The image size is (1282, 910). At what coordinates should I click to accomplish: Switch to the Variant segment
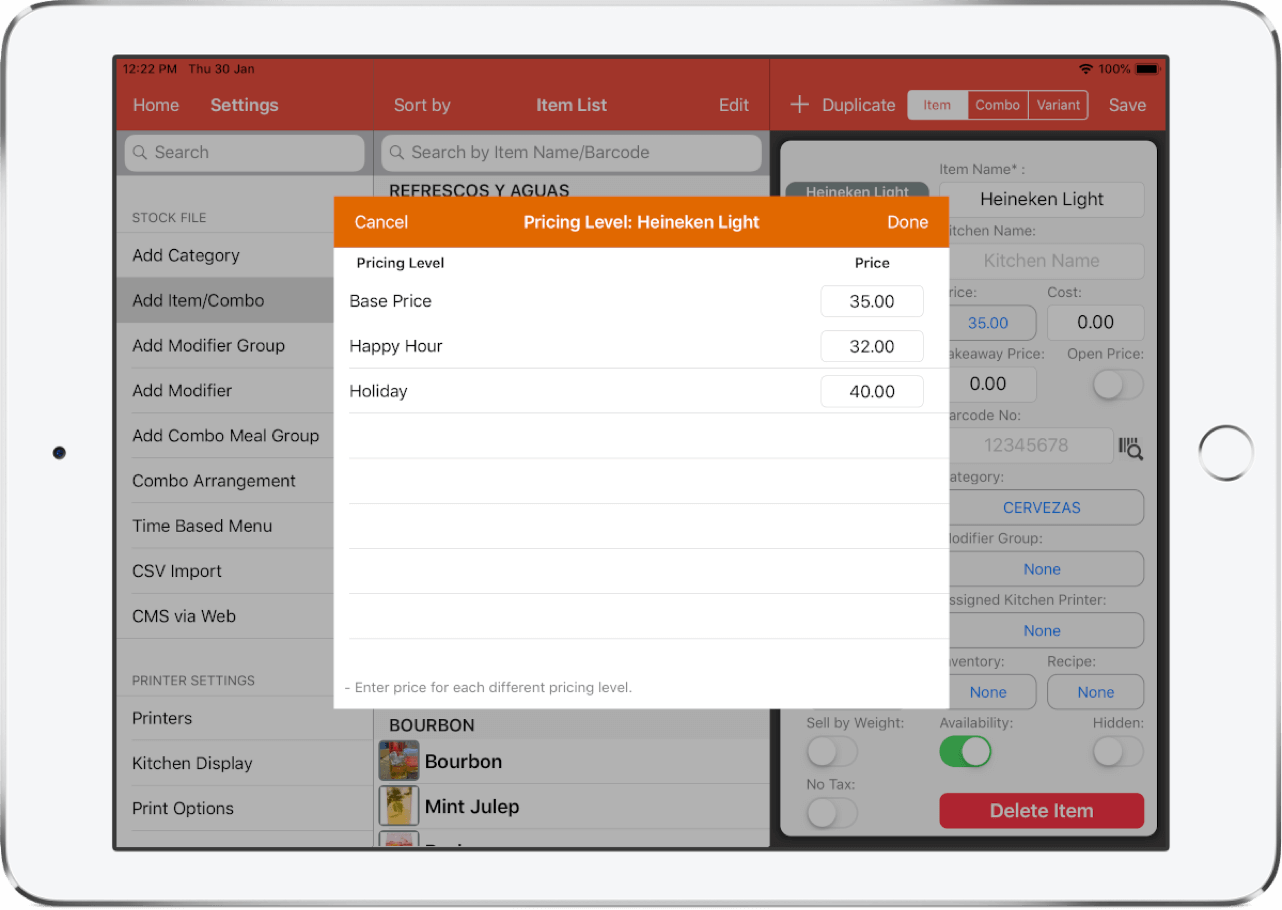1058,105
